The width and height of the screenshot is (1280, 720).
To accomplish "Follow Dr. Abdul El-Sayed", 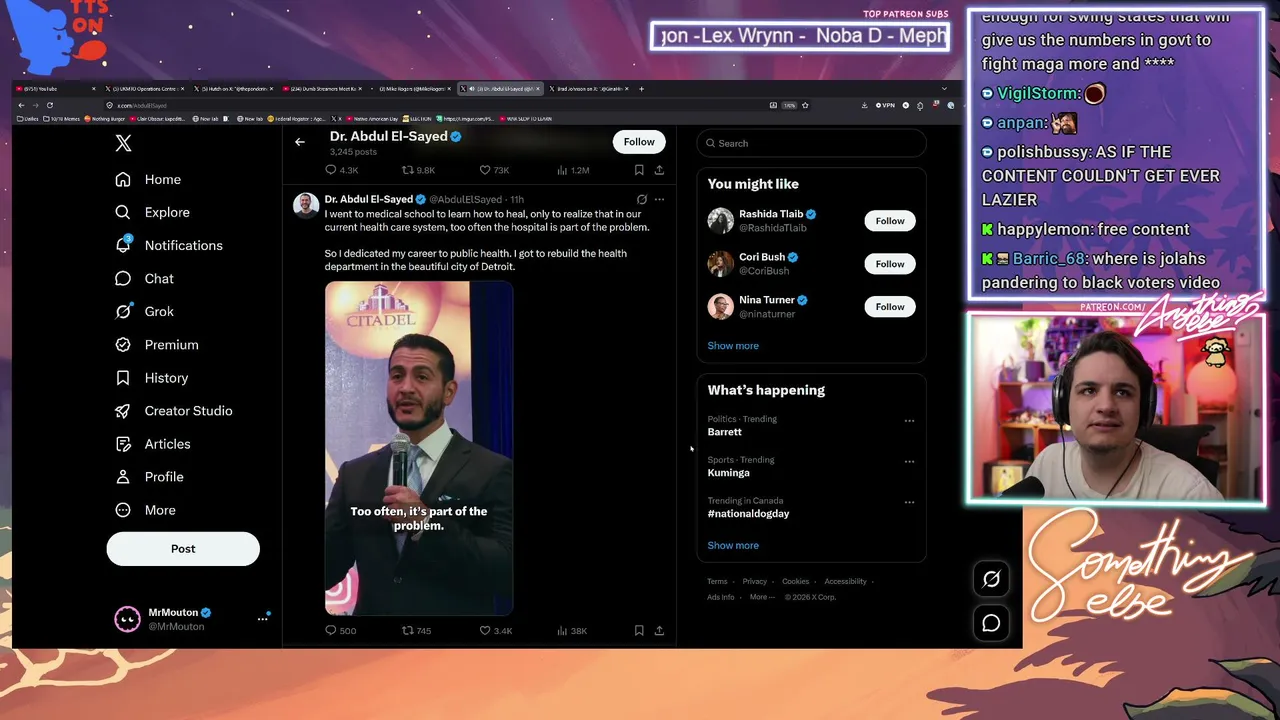I will tap(639, 142).
